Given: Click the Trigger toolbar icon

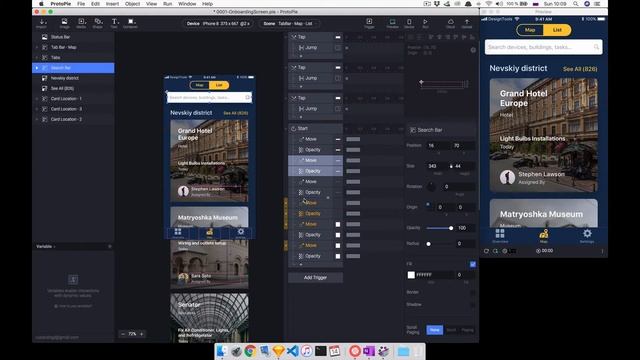Looking at the screenshot, I should (x=369, y=23).
